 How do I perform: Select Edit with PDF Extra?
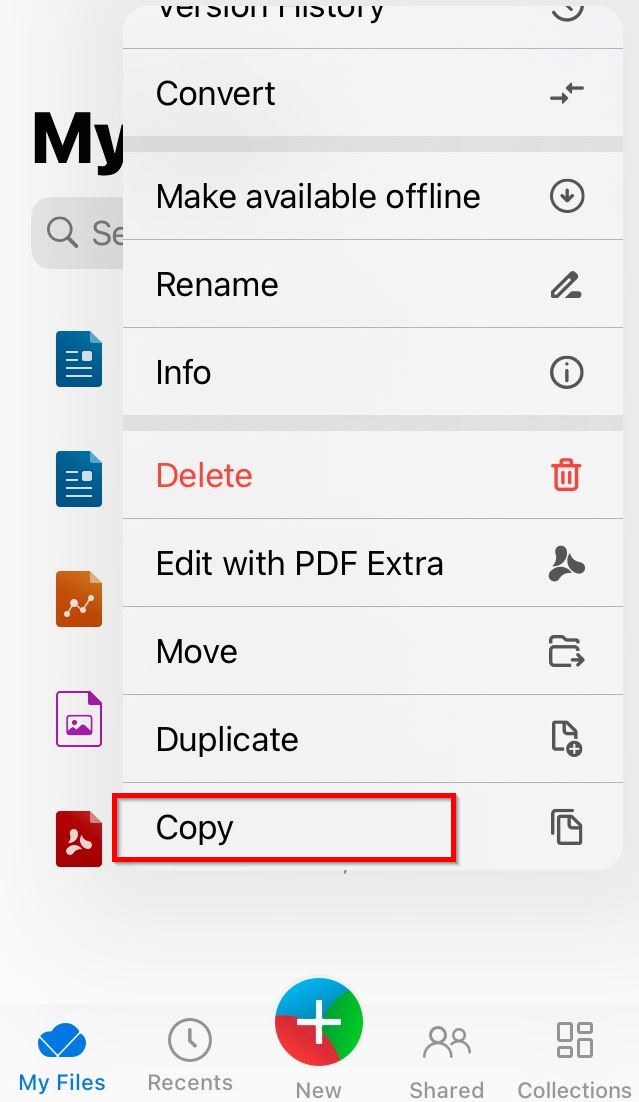pyautogui.click(x=373, y=563)
